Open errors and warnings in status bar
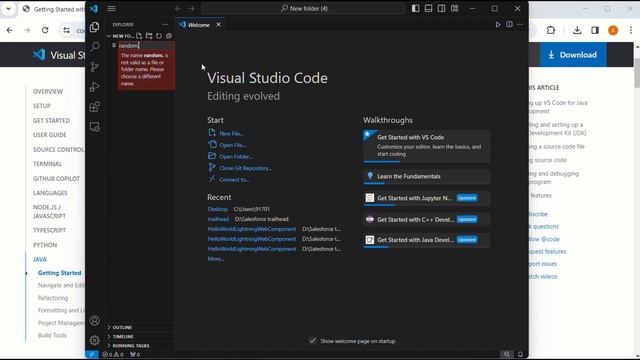The image size is (640, 360). (x=113, y=354)
